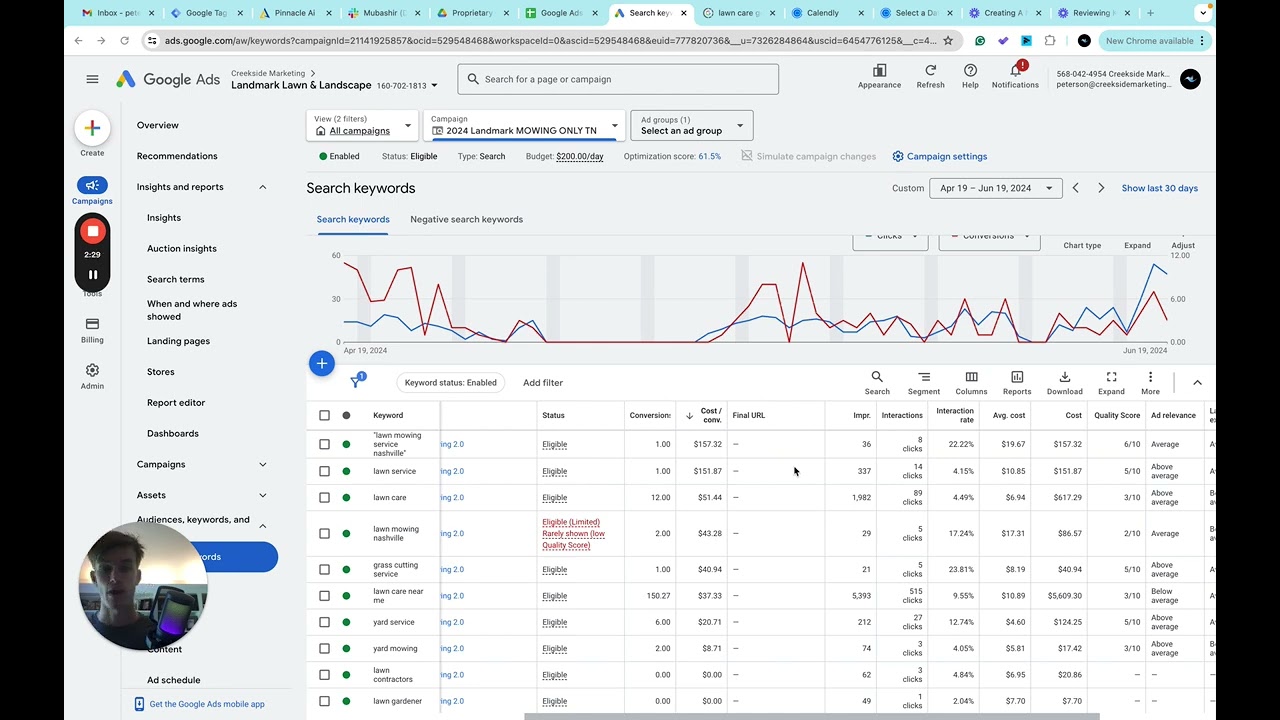The image size is (1280, 720).
Task: Expand the Campaigns section in sidebar
Action: coord(263,464)
